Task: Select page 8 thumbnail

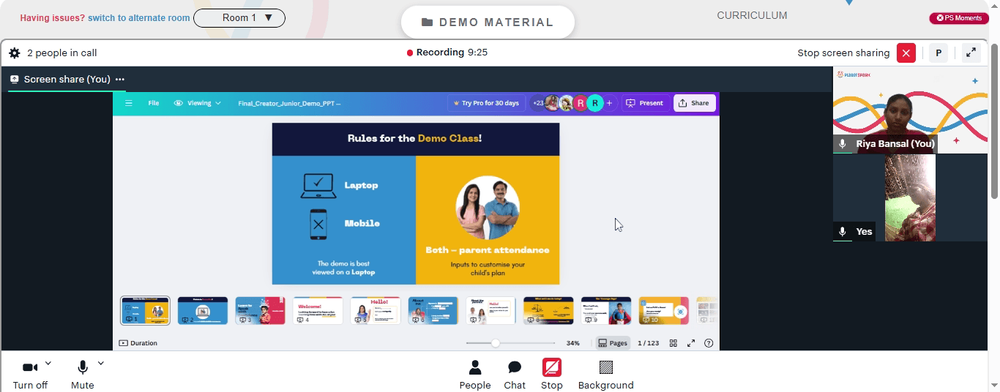Action: click(x=548, y=310)
